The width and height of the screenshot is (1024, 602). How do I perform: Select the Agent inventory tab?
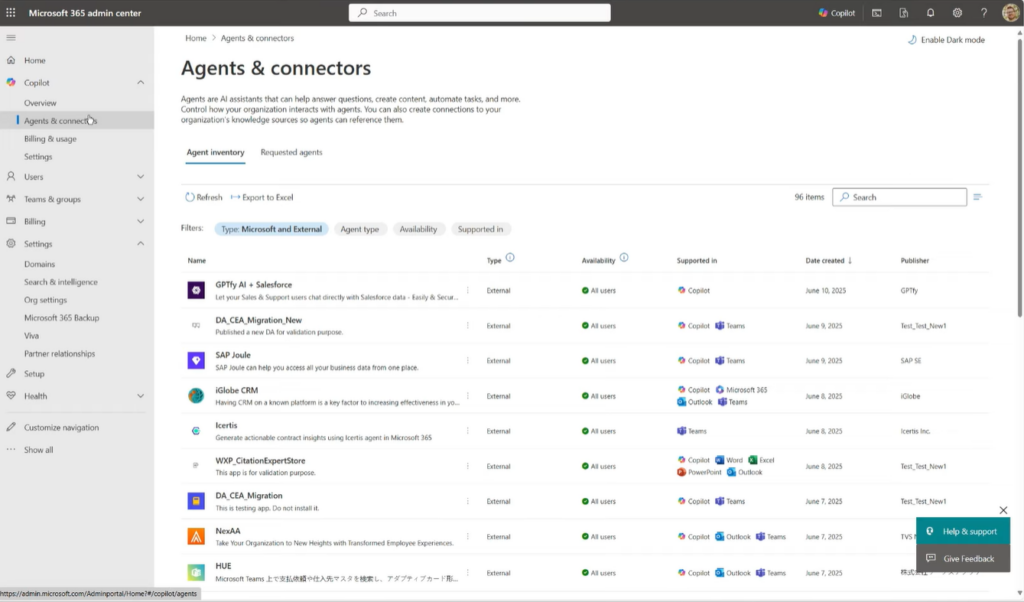tap(216, 152)
